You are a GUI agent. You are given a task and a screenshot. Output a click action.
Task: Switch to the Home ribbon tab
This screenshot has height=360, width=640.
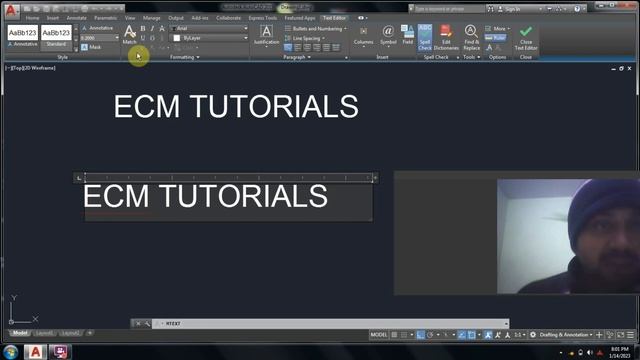point(32,18)
